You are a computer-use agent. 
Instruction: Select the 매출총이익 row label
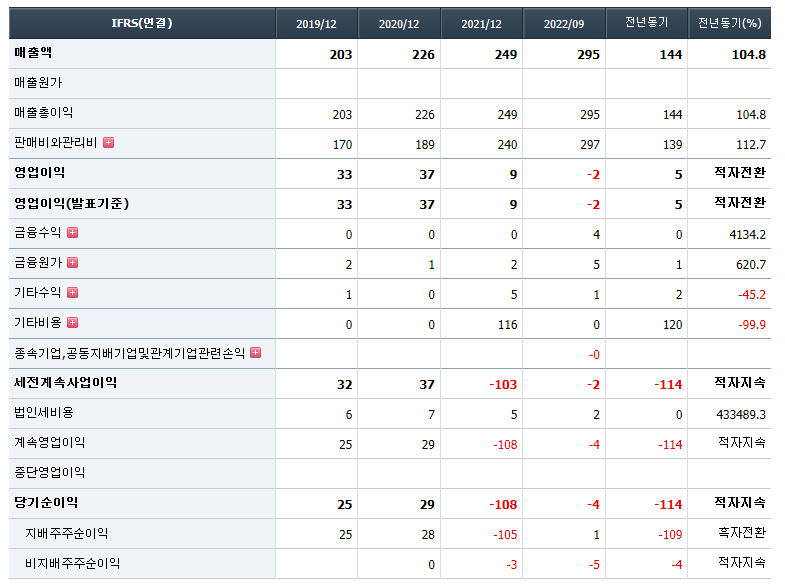44,113
